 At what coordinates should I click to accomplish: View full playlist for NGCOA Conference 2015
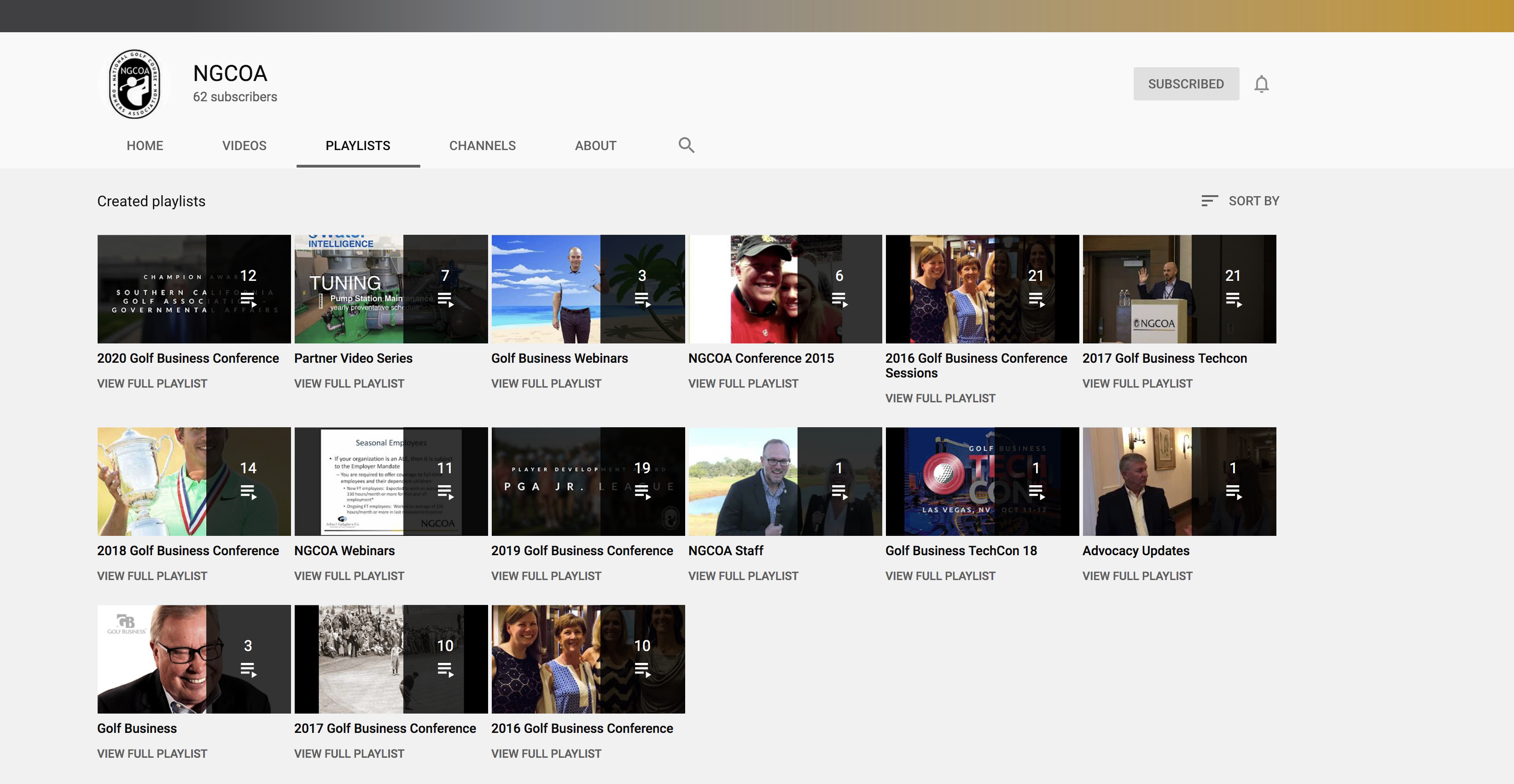(x=743, y=384)
